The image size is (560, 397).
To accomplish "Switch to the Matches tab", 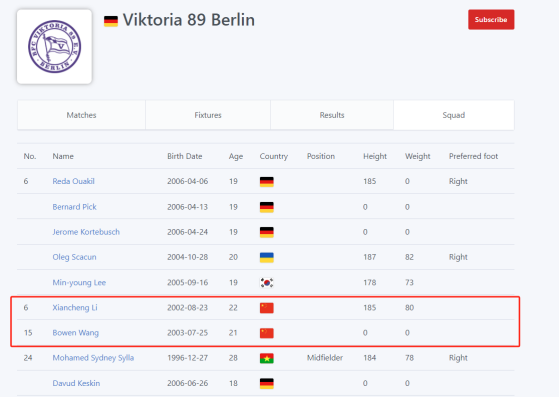I will click(x=81, y=115).
